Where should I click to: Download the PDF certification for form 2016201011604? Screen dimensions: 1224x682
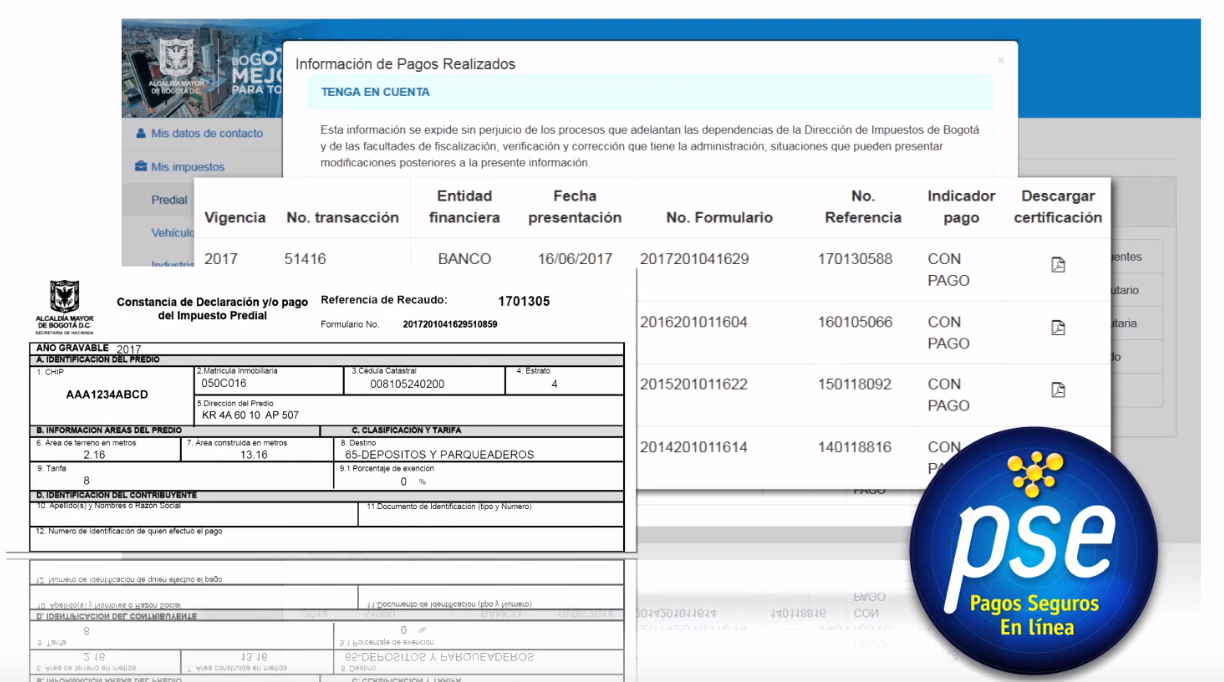[x=1058, y=328]
